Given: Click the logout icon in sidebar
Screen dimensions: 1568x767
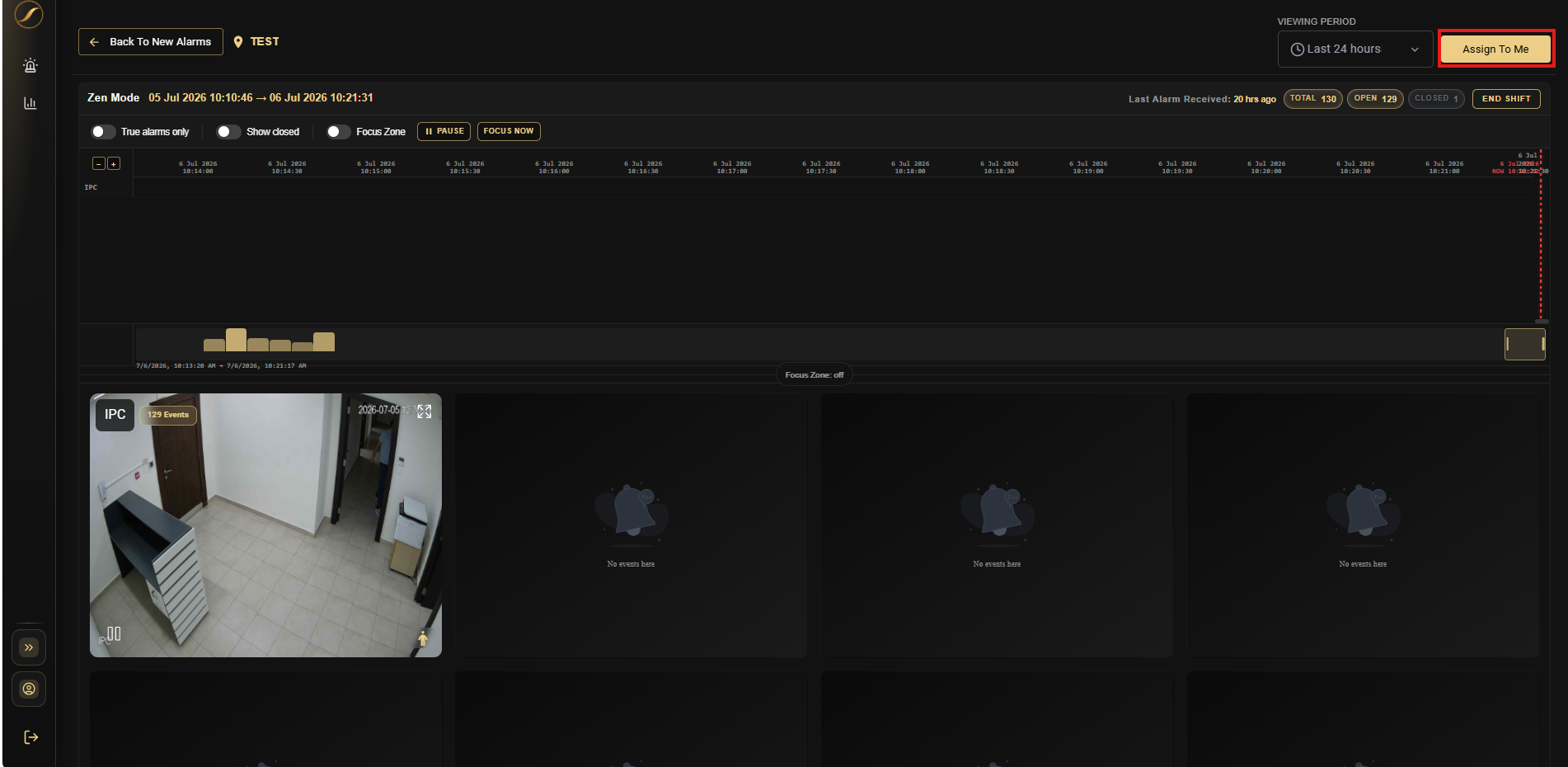Looking at the screenshot, I should click(31, 737).
